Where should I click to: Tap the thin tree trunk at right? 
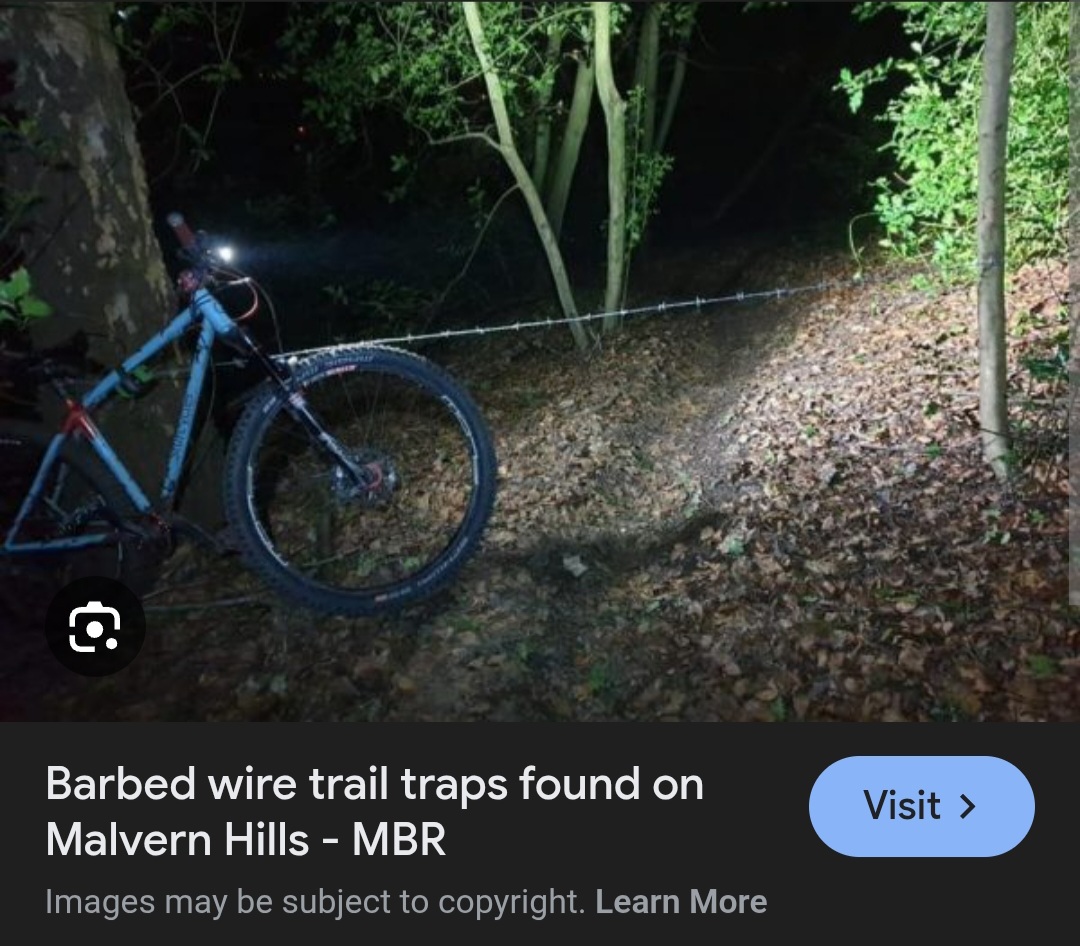pyautogui.click(x=995, y=234)
